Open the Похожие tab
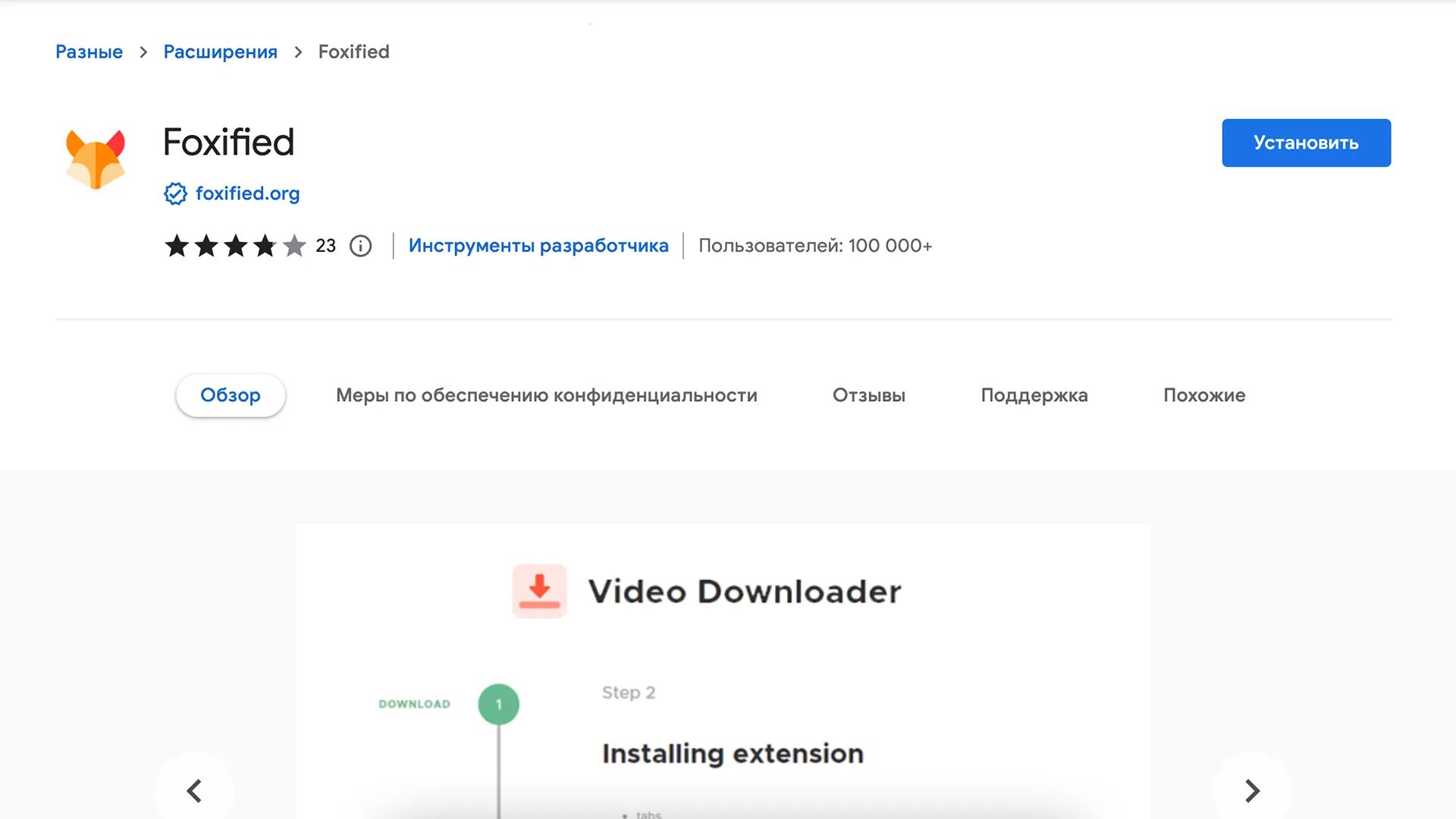The height and width of the screenshot is (819, 1456). 1204,395
